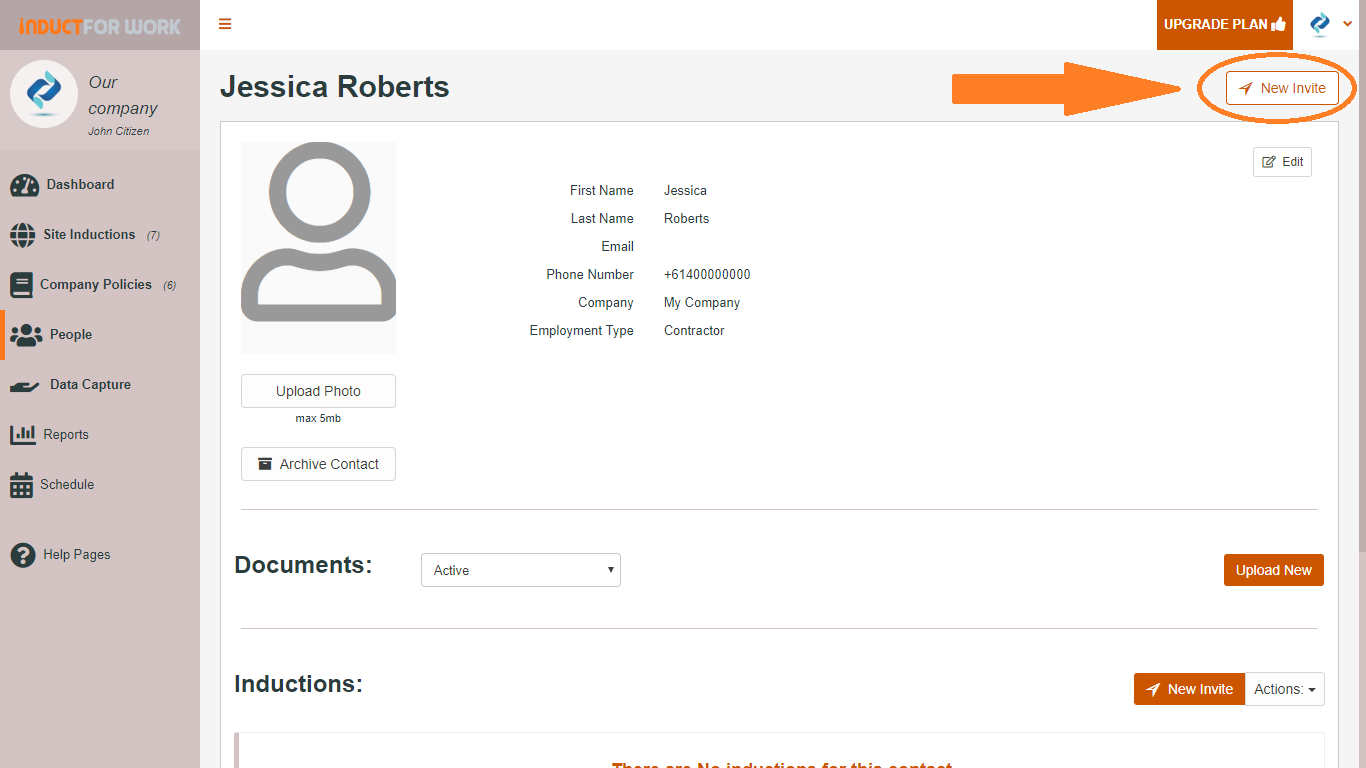Screen dimensions: 1366x768
Task: Open the account menu in top bar
Action: pyautogui.click(x=1331, y=24)
